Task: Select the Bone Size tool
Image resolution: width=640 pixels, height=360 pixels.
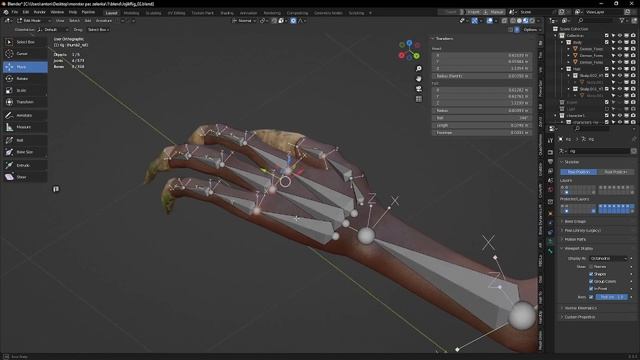Action: point(25,152)
